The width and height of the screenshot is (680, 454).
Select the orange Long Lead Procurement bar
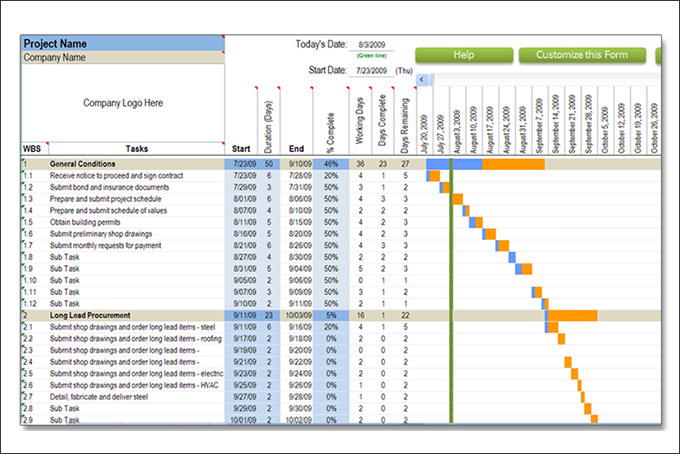[x=574, y=315]
